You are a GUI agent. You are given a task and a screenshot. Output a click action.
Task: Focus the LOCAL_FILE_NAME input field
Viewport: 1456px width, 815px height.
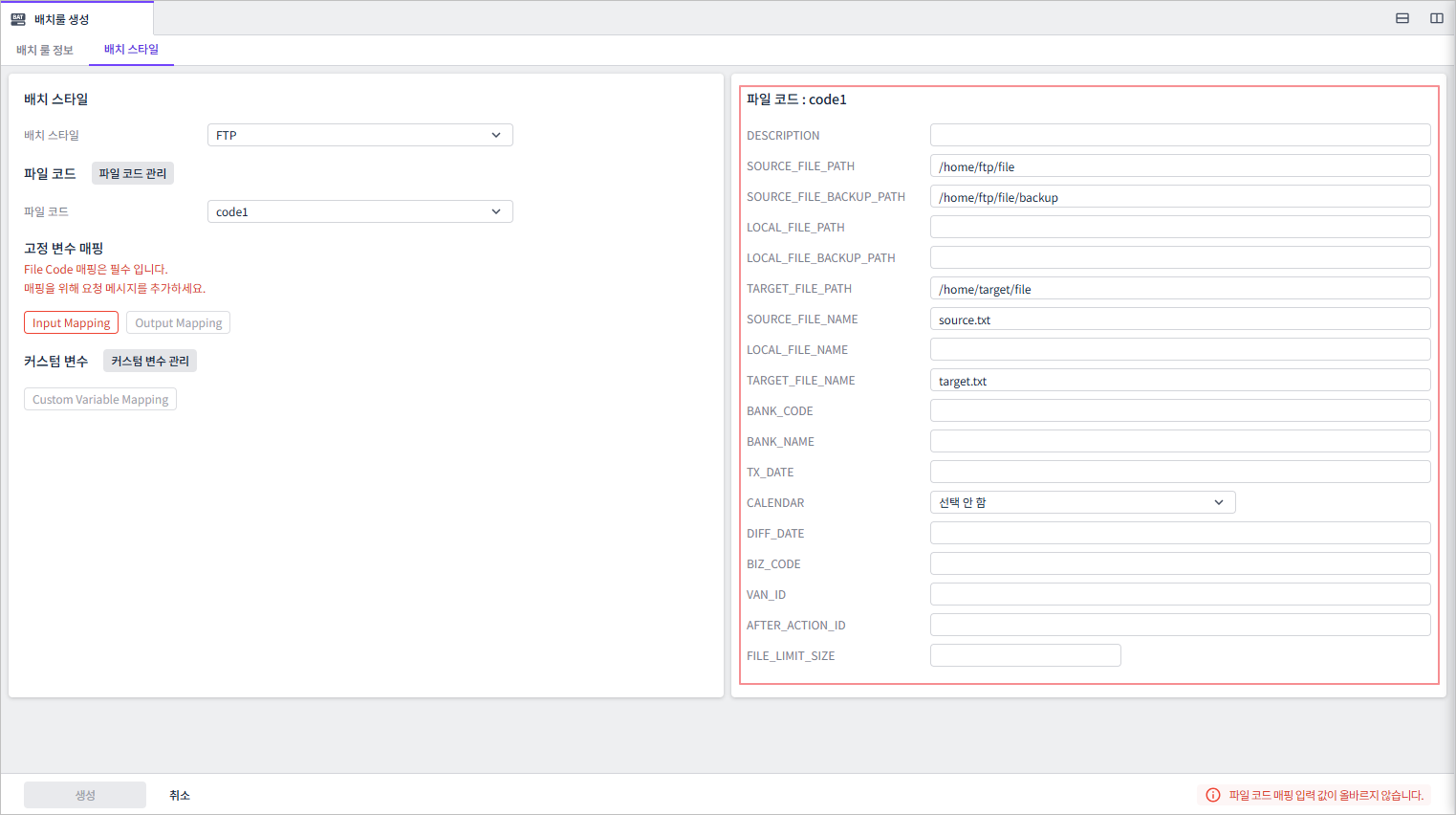(1181, 349)
